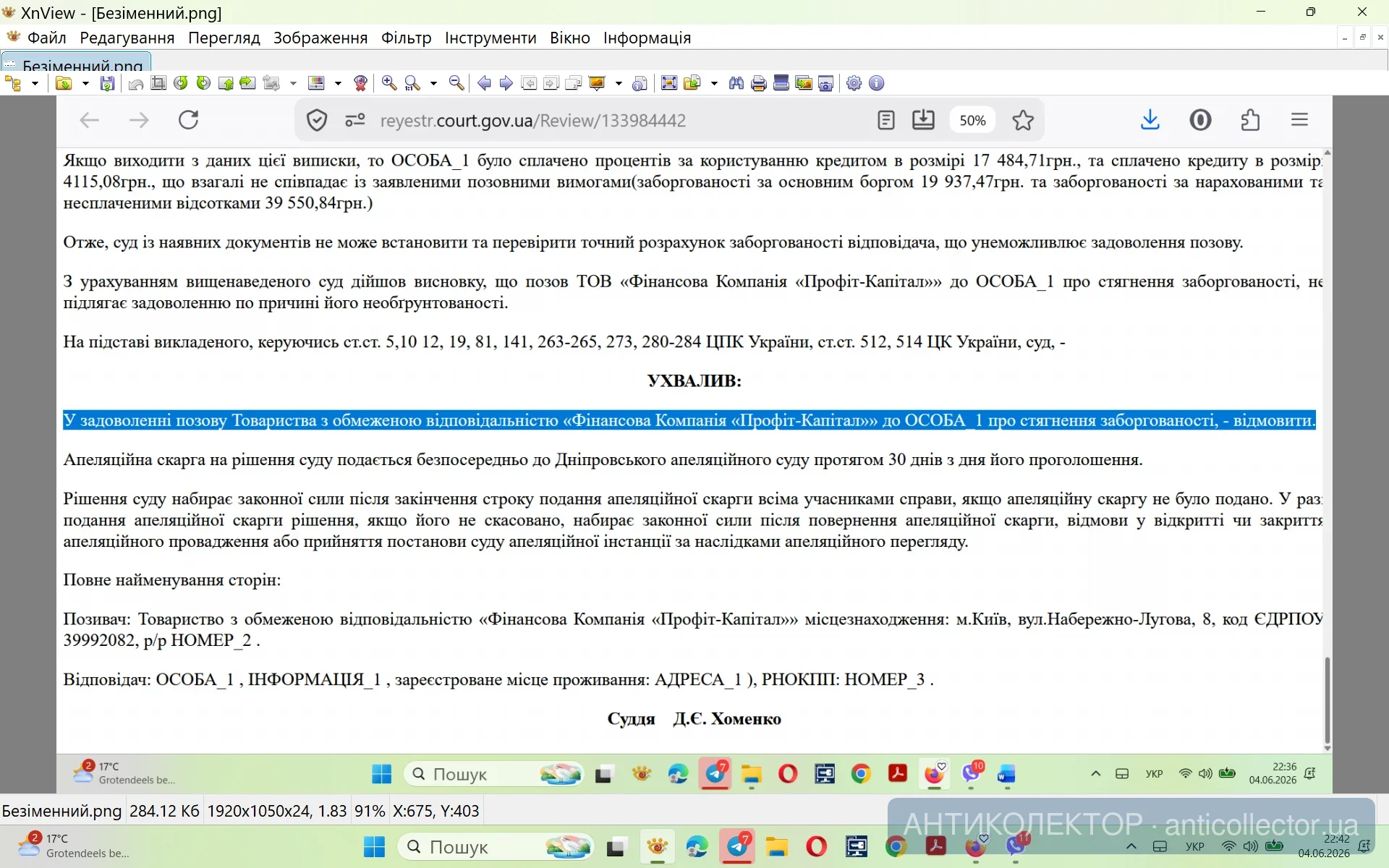
Task: Set zoom to 1:1 magnifier icon
Action: coord(412,83)
